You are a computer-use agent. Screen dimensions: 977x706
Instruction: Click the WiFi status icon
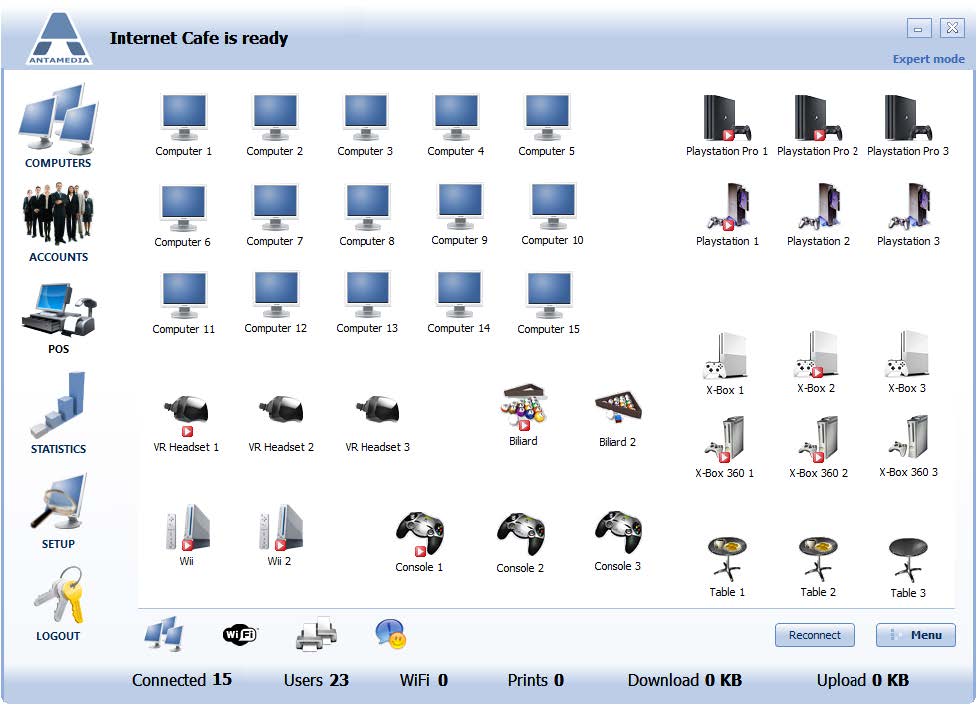pos(240,634)
